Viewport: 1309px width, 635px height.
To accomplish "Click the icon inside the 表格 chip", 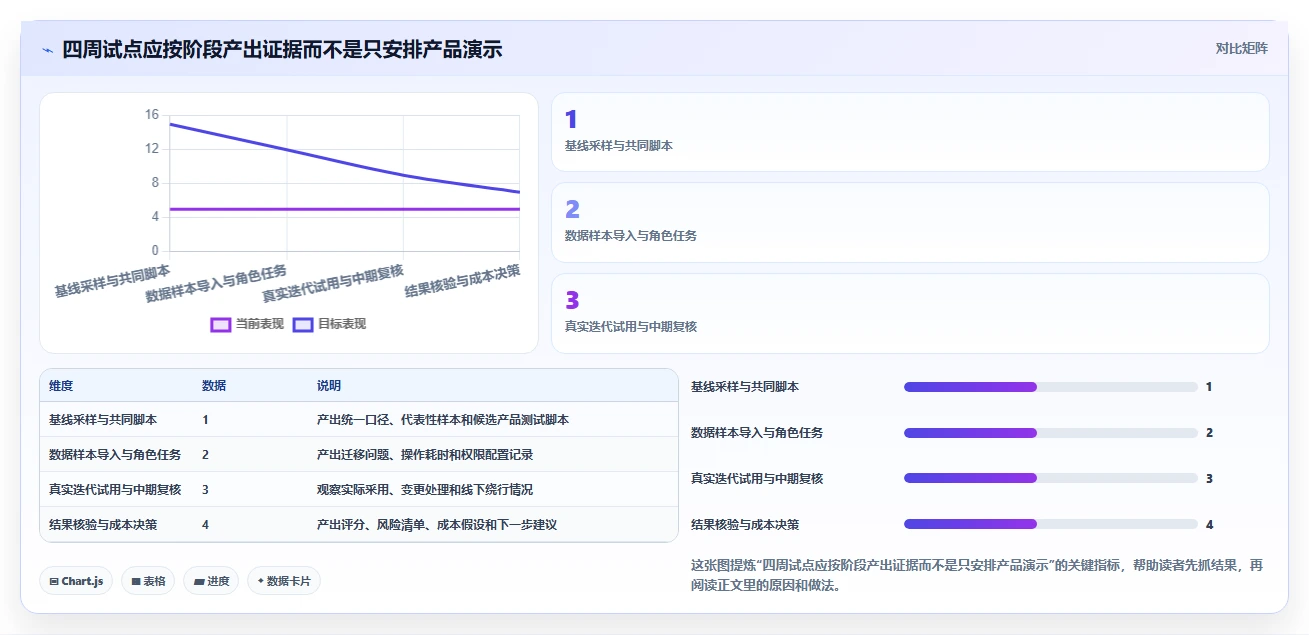I will (x=136, y=581).
